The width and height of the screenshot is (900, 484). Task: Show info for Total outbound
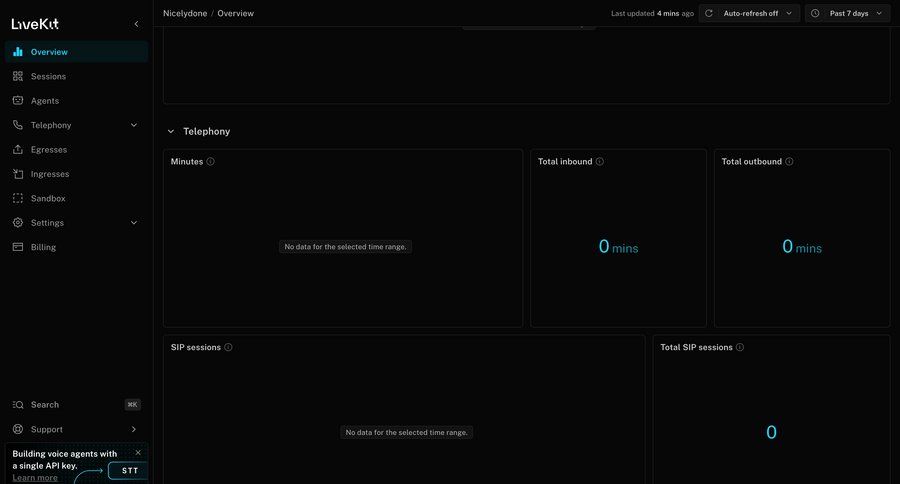(789, 161)
